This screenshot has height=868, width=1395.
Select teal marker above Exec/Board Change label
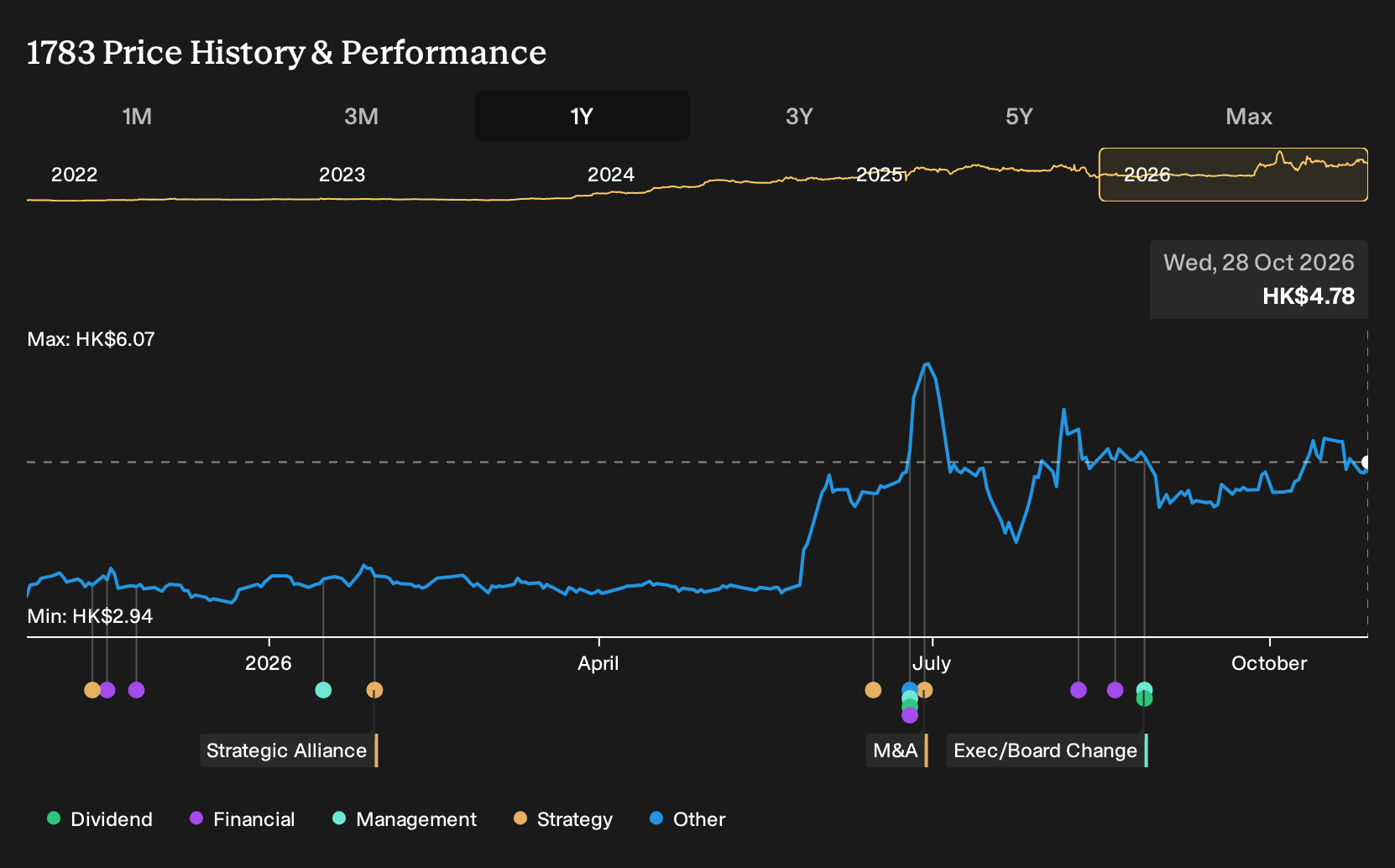point(1144,688)
